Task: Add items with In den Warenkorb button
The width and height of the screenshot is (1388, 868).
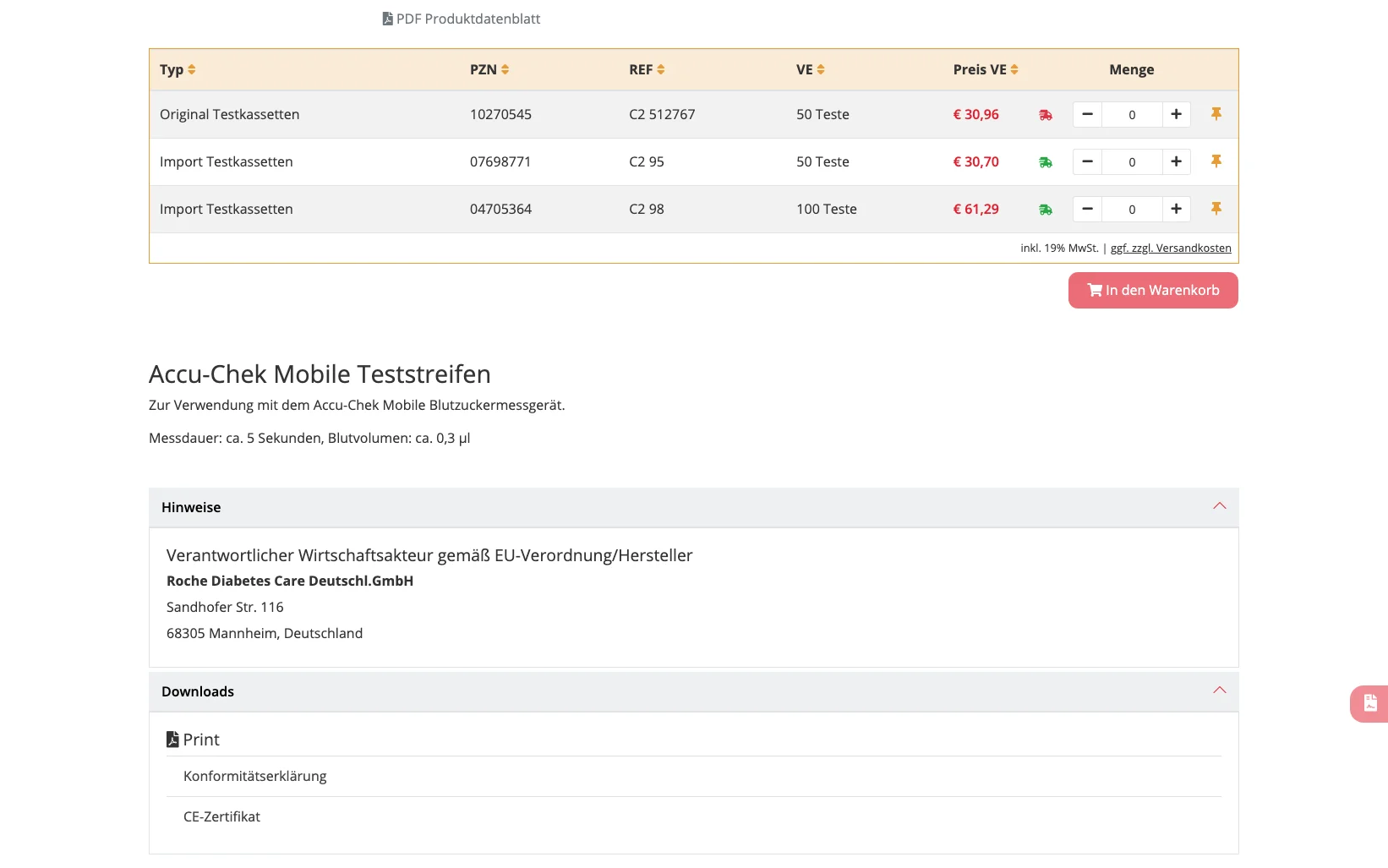Action: [x=1153, y=290]
